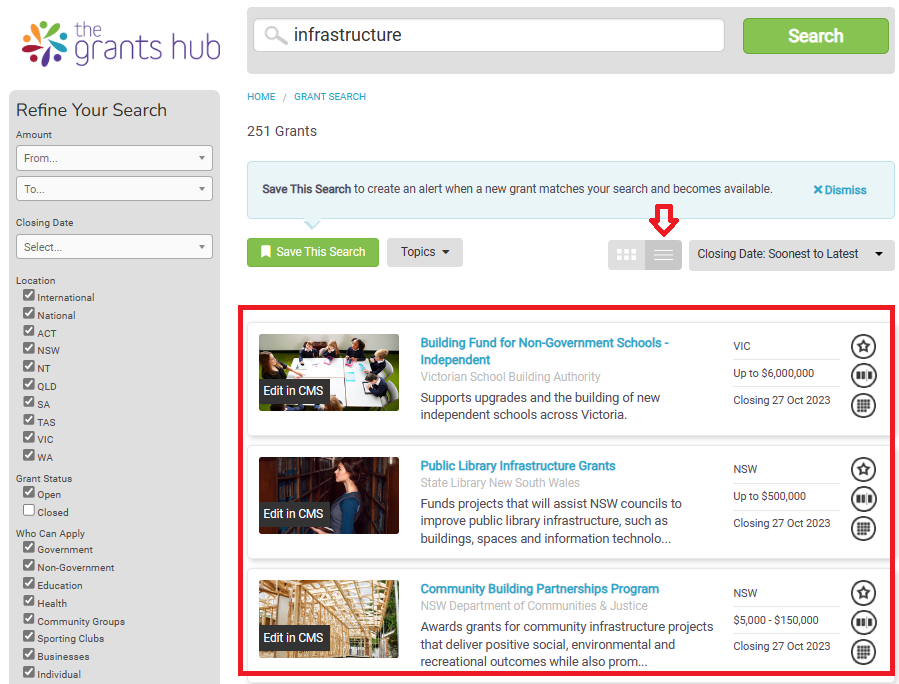
Task: Click the calendar grid icon on Building Fund grant
Action: (x=863, y=405)
